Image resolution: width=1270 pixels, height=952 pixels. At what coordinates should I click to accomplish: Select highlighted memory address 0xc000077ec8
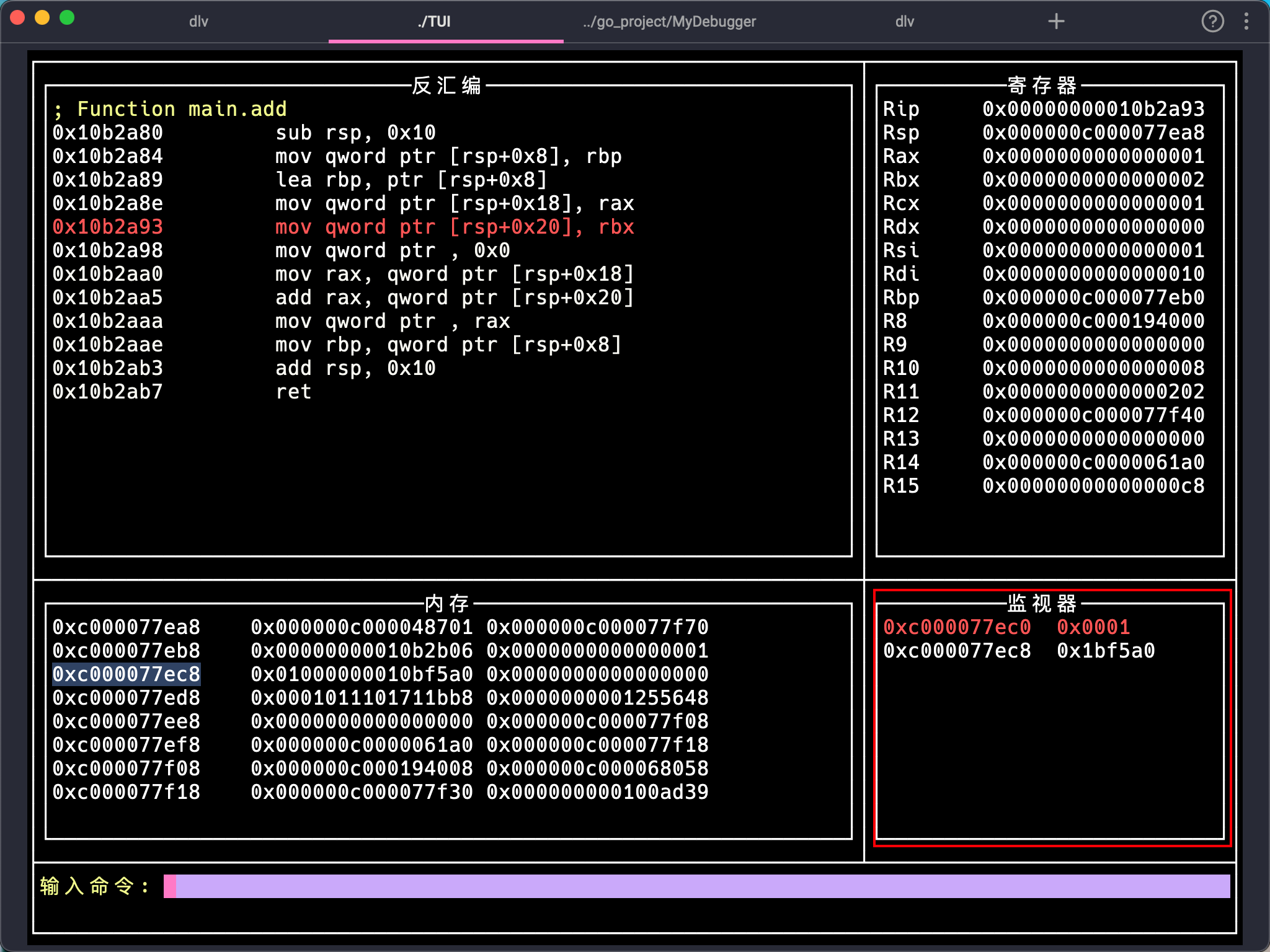tap(127, 674)
